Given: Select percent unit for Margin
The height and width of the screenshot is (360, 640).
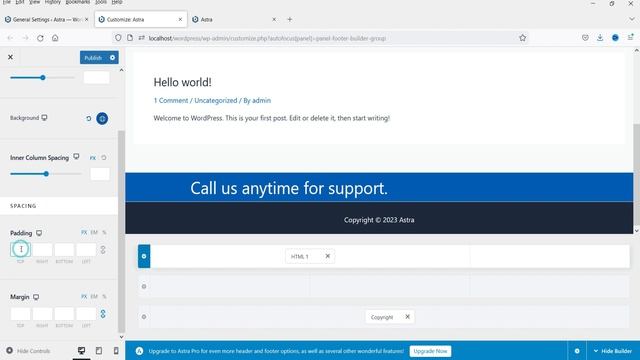Looking at the screenshot, I should point(104,296).
